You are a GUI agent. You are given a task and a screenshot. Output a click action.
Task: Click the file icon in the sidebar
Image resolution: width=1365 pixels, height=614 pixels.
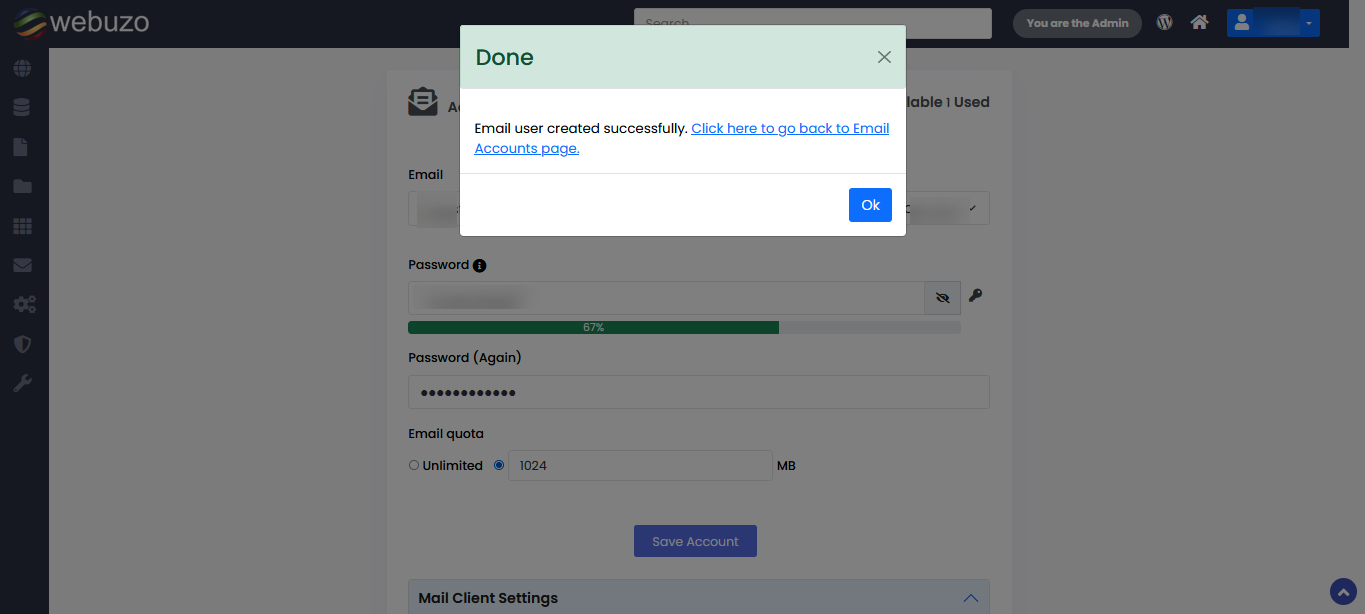pyautogui.click(x=21, y=147)
